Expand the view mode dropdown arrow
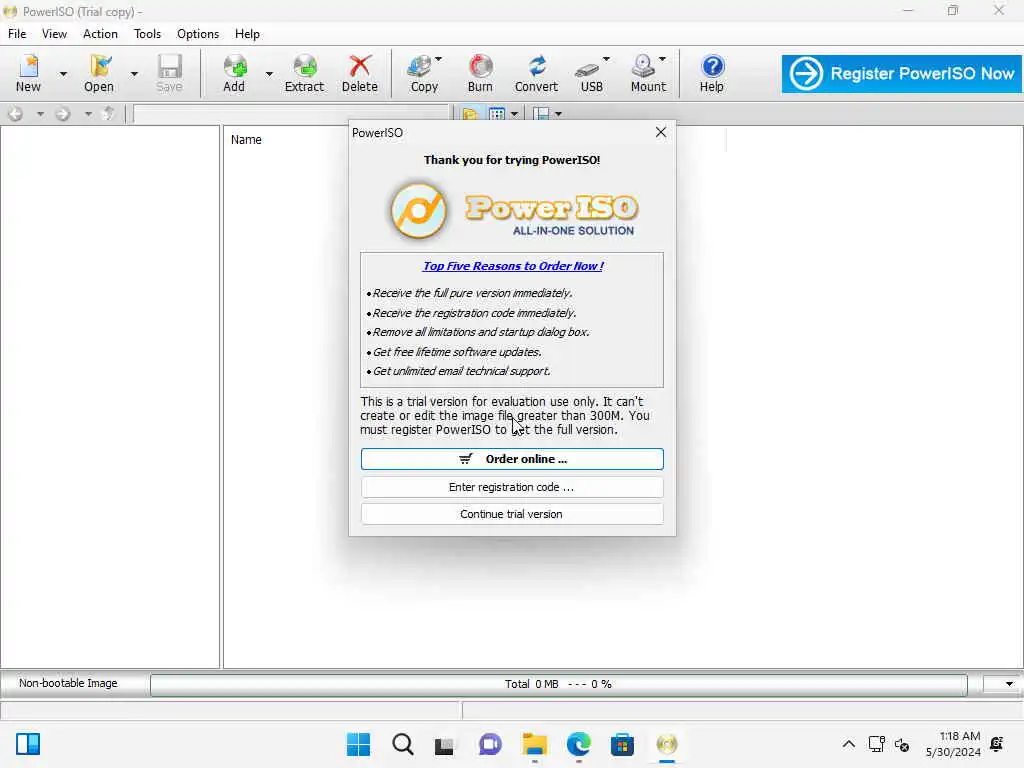Viewport: 1024px width, 768px height. [x=515, y=114]
